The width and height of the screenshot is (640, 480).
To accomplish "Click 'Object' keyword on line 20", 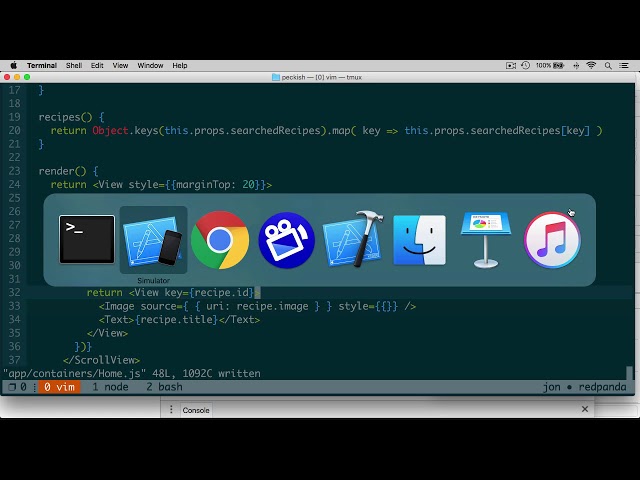I will point(110,131).
